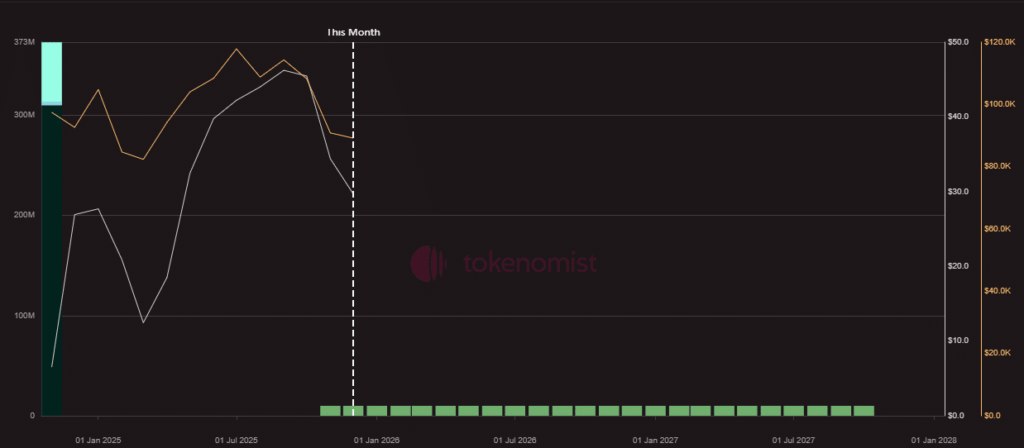1024x448 pixels.
Task: Click the orange "$120.0K" axis label
Action: point(1000,42)
